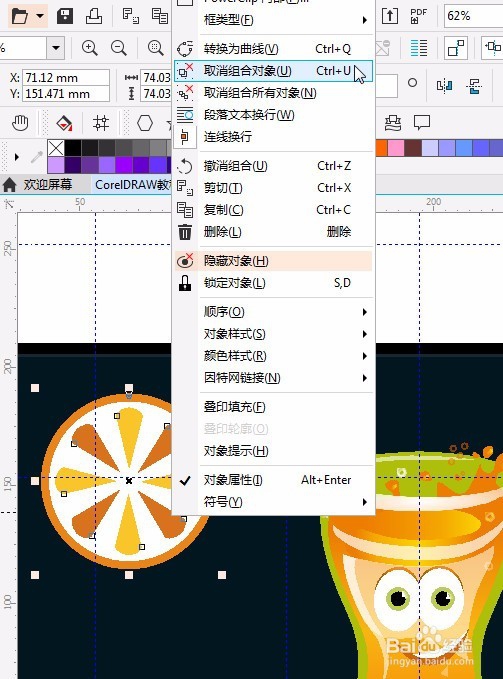Viewport: 503px width, 679px height.
Task: Select the Smart Fill bucket tool
Action: point(64,123)
